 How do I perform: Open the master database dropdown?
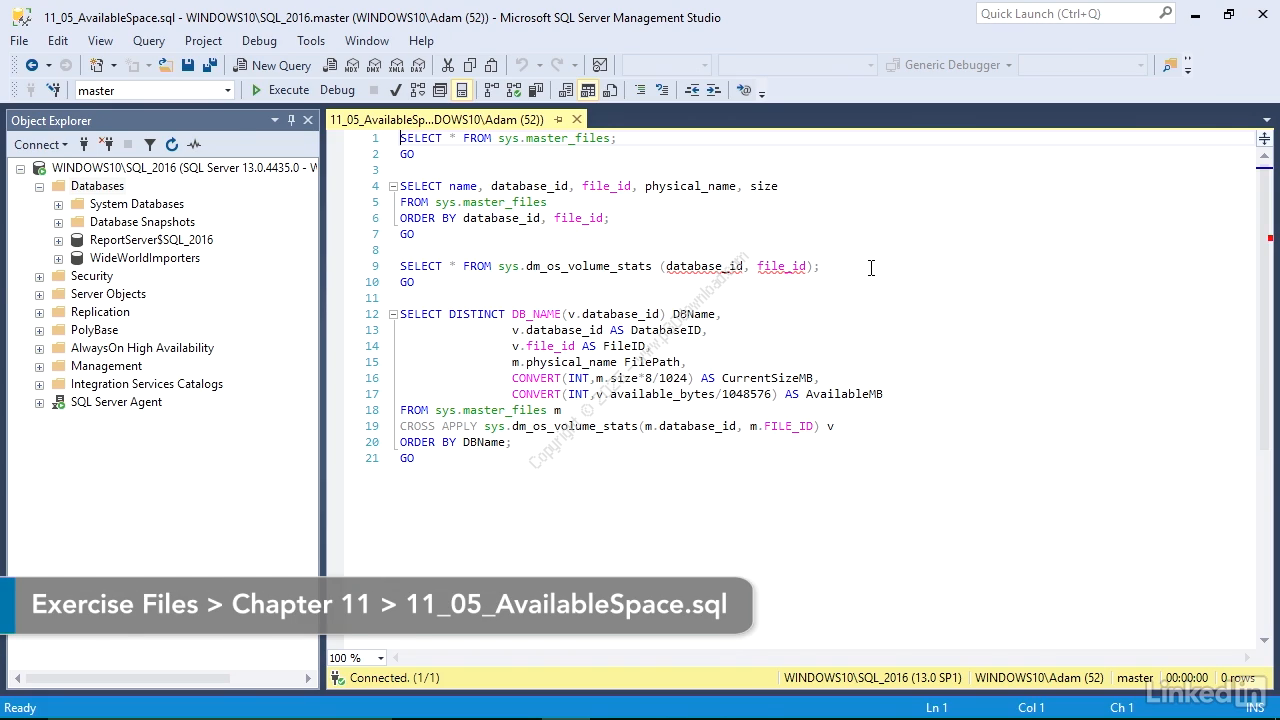[x=228, y=90]
